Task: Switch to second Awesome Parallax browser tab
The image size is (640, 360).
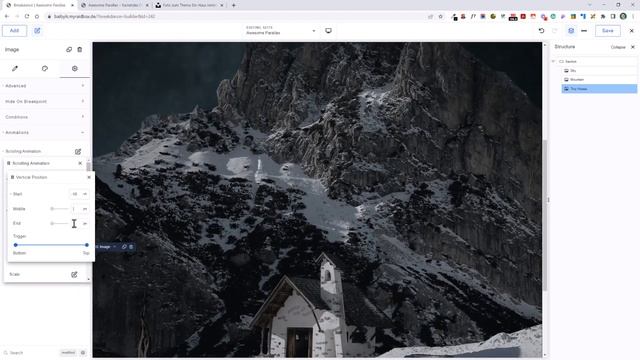Action: point(114,5)
